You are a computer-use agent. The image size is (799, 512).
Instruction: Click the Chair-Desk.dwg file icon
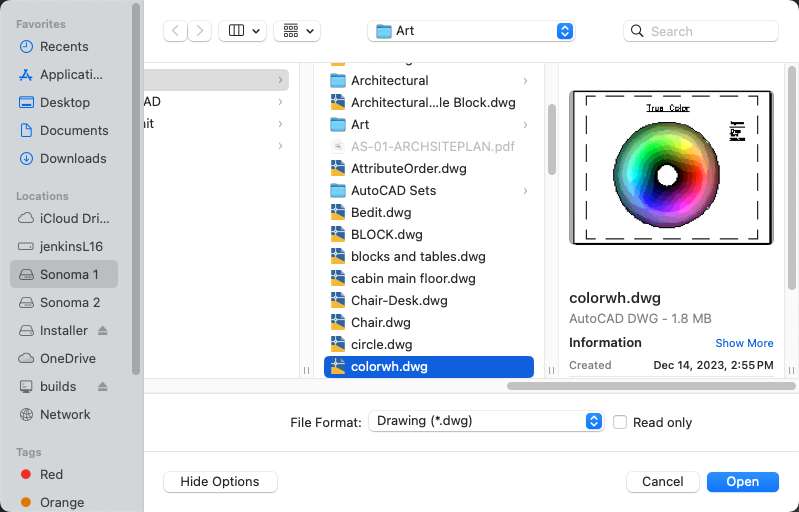[x=338, y=301]
